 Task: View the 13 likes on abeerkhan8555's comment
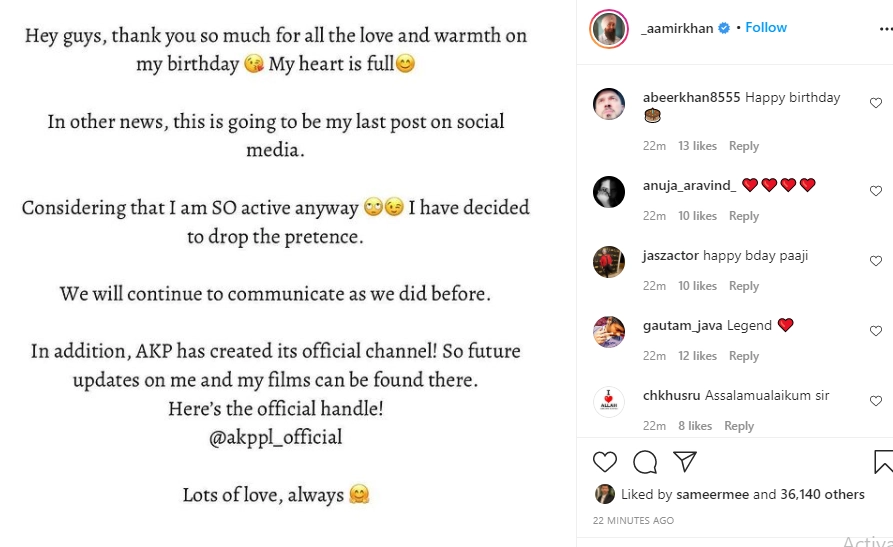[697, 146]
